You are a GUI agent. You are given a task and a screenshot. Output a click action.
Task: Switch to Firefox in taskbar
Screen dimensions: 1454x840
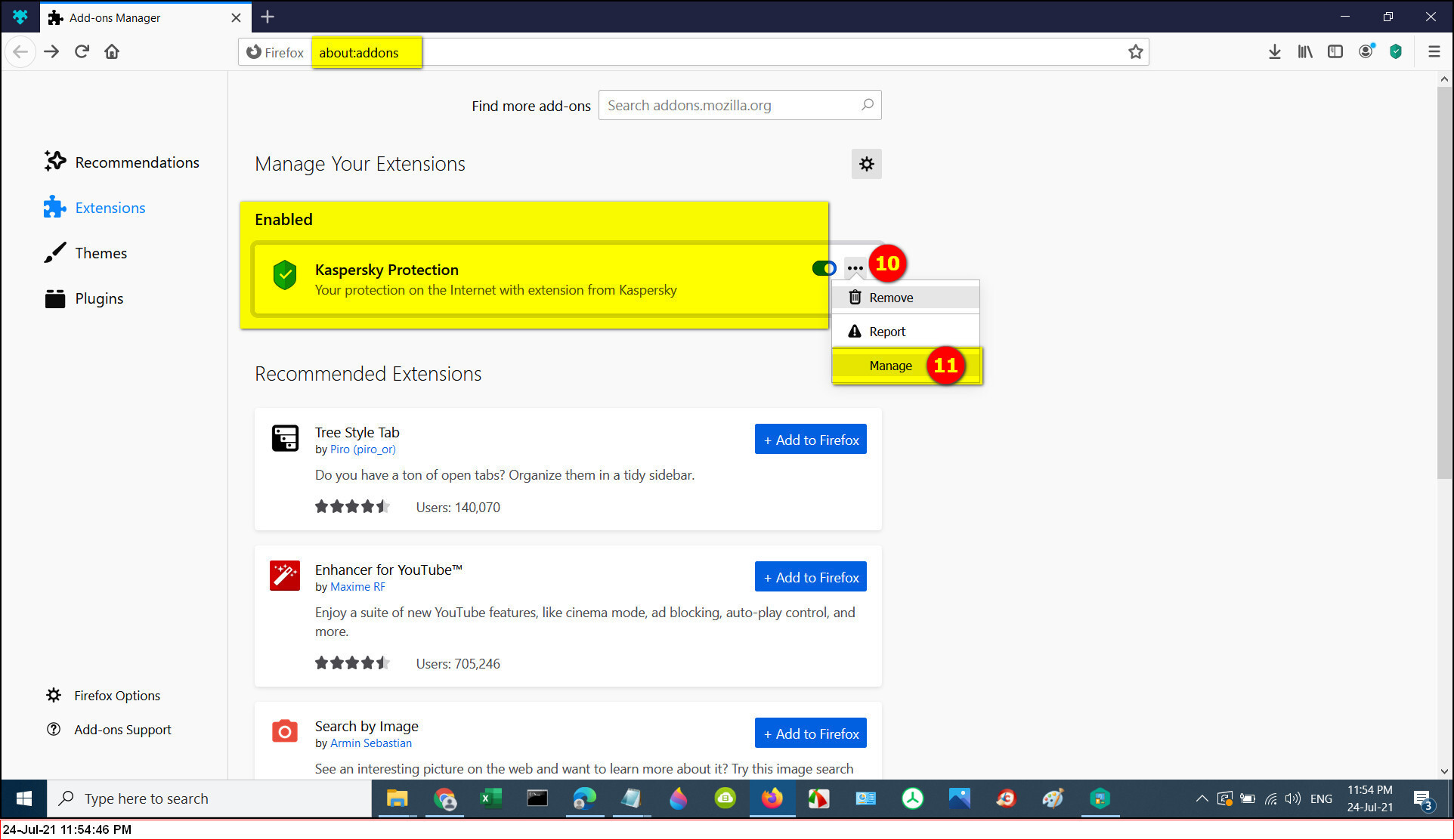click(772, 798)
